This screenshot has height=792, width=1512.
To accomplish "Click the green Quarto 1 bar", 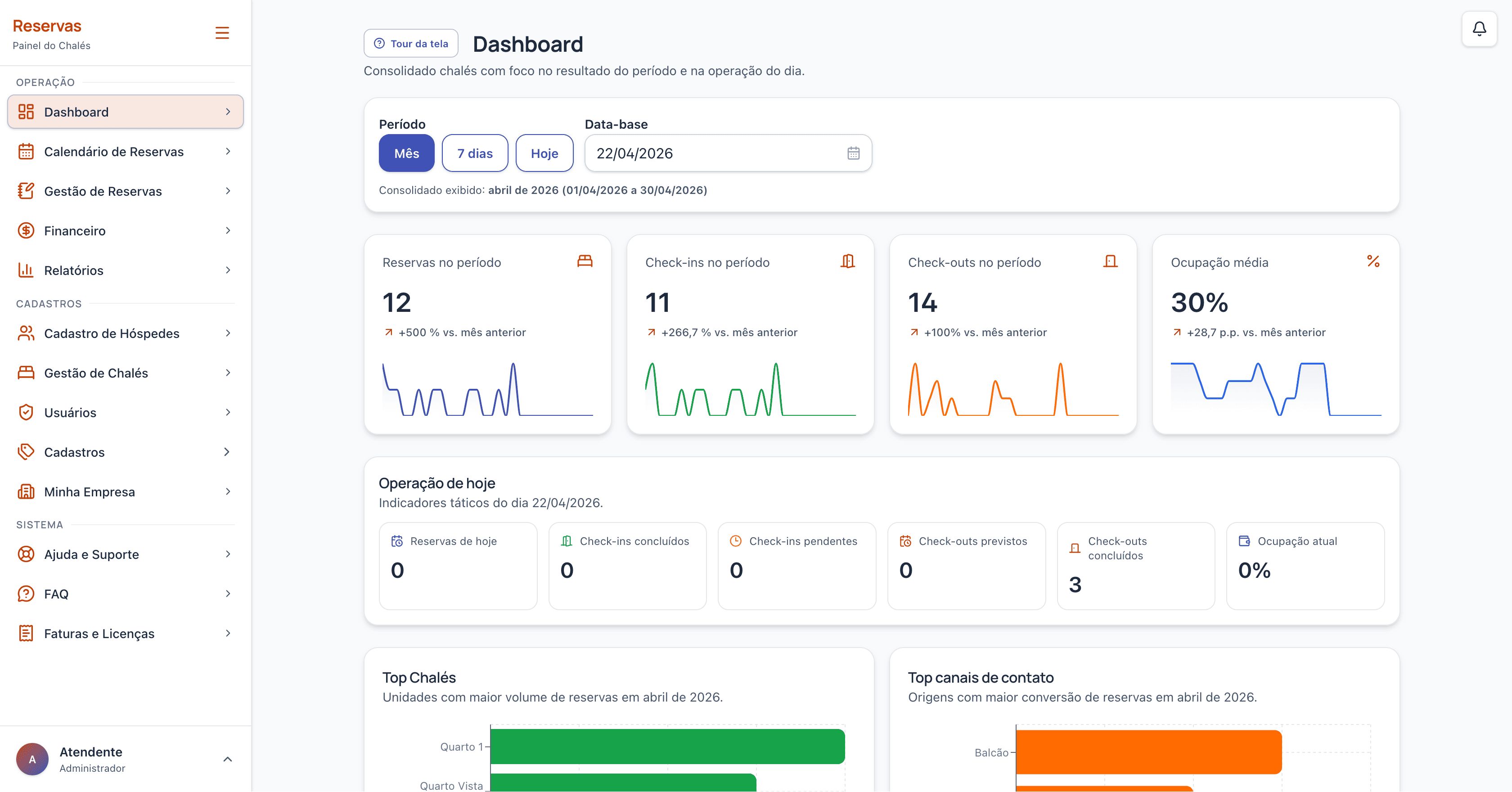I will [667, 746].
